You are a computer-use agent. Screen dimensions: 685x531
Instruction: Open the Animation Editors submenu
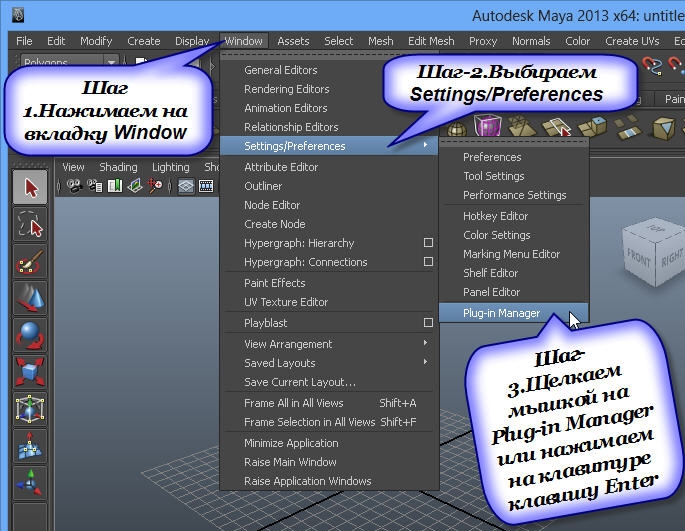[286, 108]
